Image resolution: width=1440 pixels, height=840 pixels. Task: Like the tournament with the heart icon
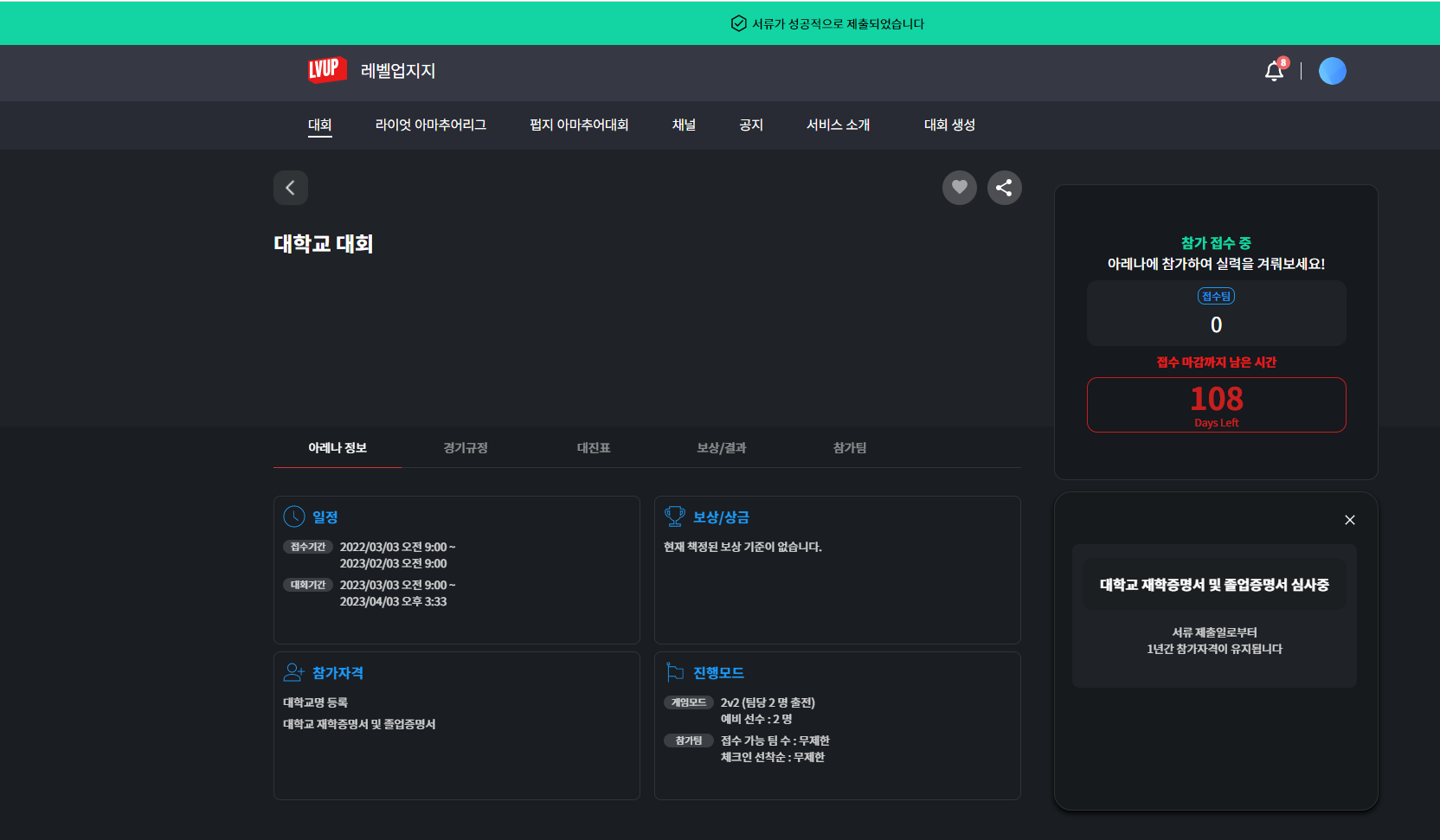coord(959,188)
